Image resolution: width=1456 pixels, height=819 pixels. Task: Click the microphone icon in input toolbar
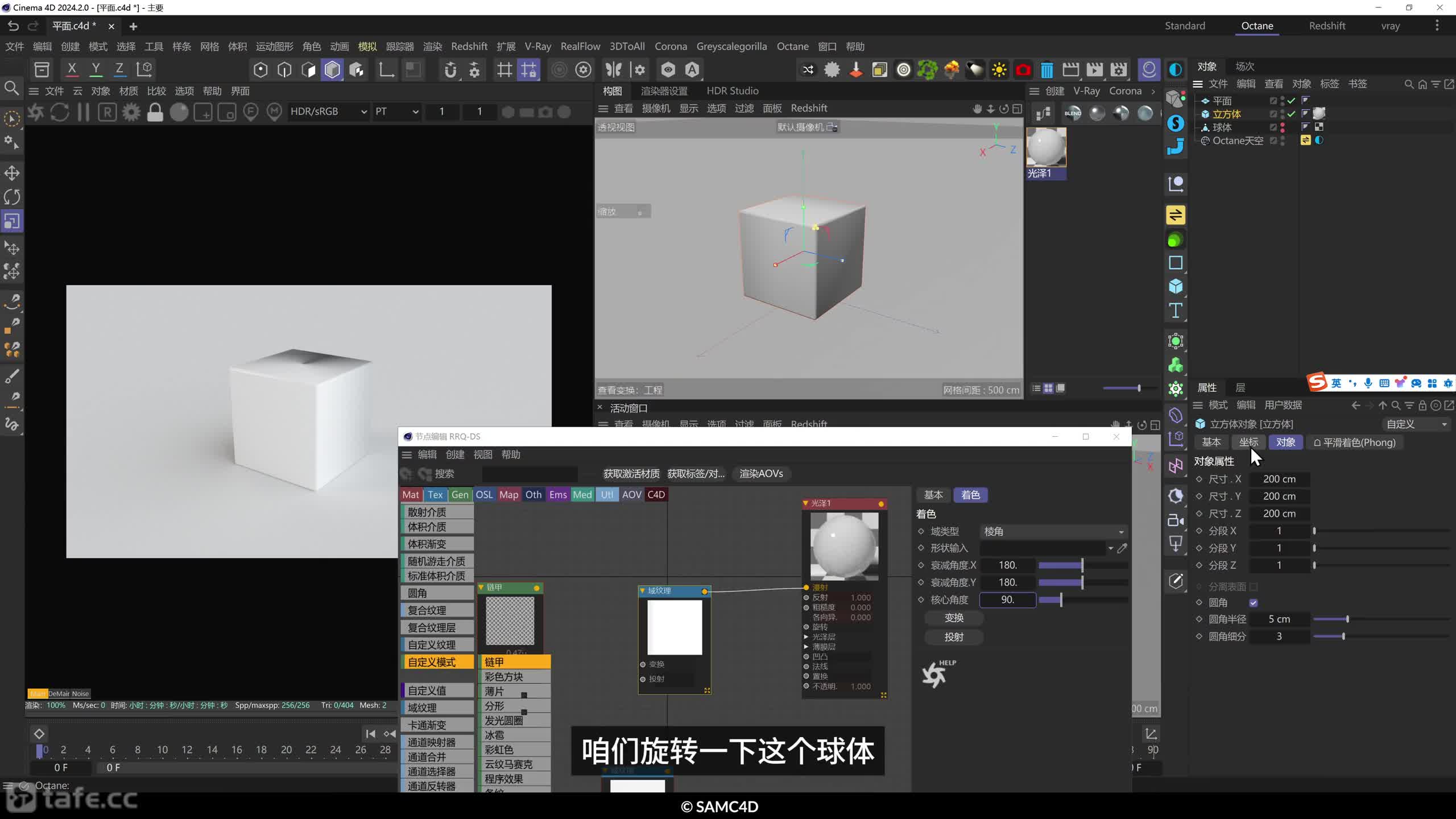pos(1368,383)
